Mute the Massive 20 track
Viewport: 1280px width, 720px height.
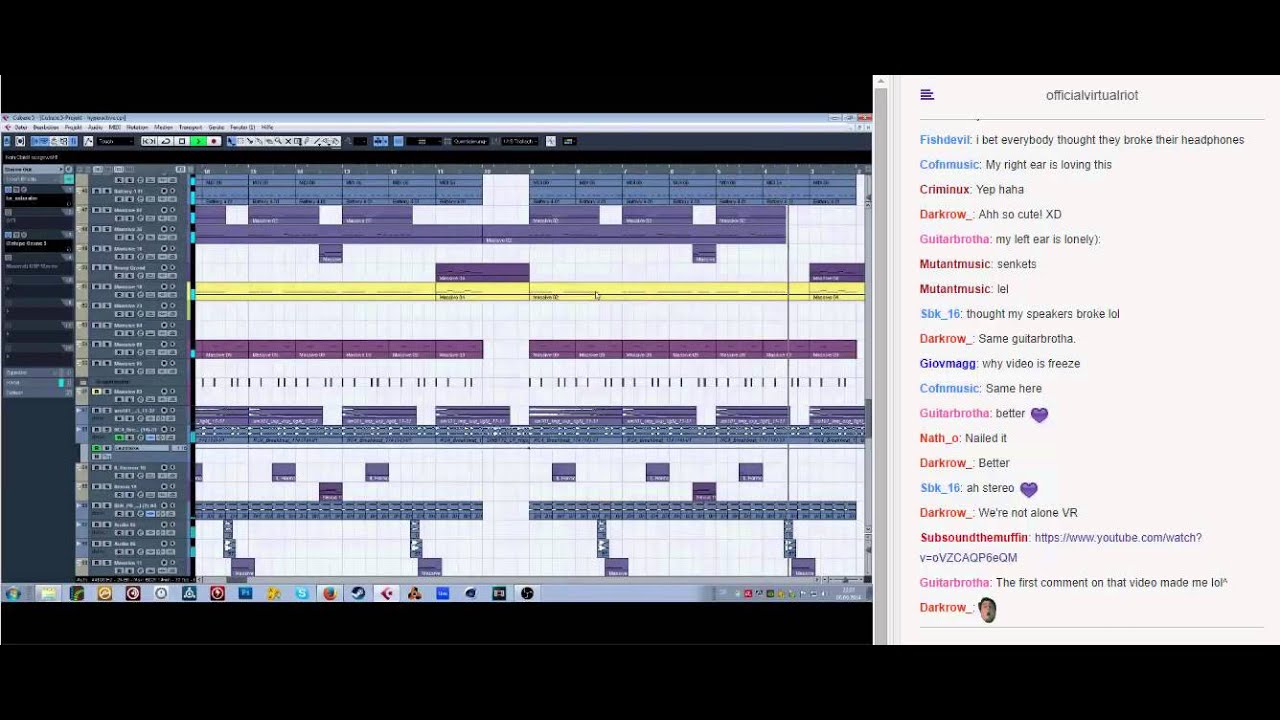(97, 229)
